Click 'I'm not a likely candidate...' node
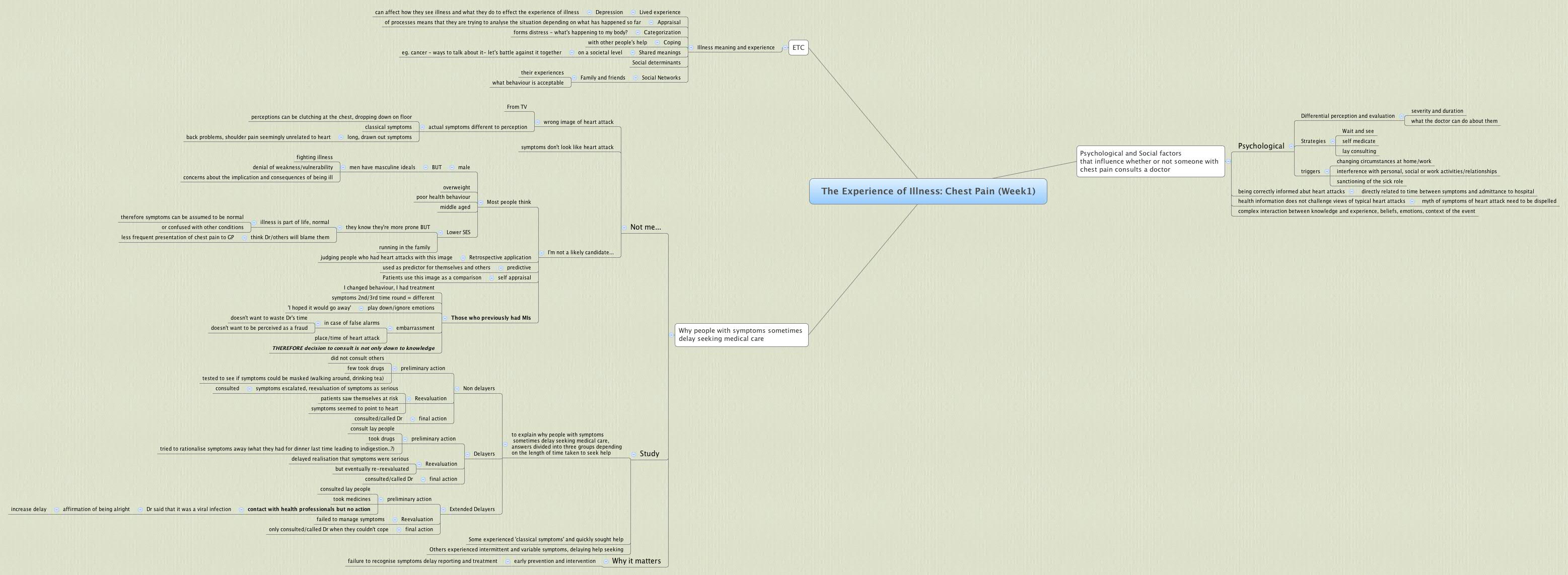This screenshot has height=575, width=1568. (x=580, y=253)
